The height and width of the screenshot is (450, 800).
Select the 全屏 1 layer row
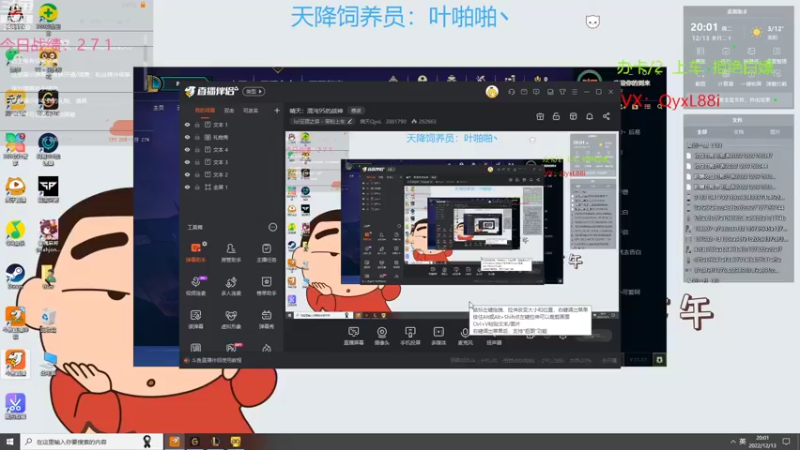tap(232, 187)
